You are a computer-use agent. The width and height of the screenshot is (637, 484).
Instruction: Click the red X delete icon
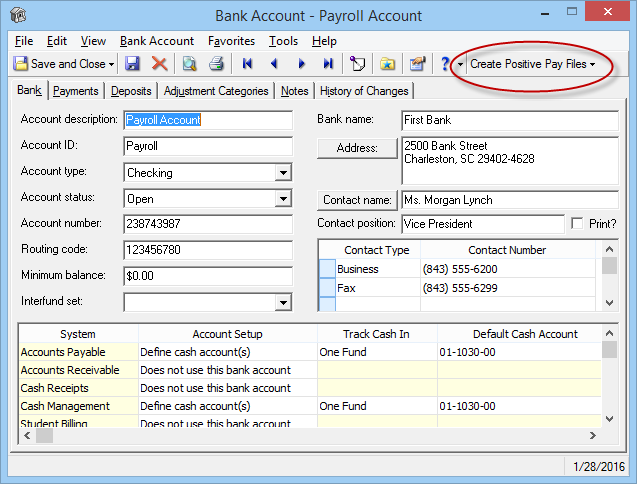(159, 64)
